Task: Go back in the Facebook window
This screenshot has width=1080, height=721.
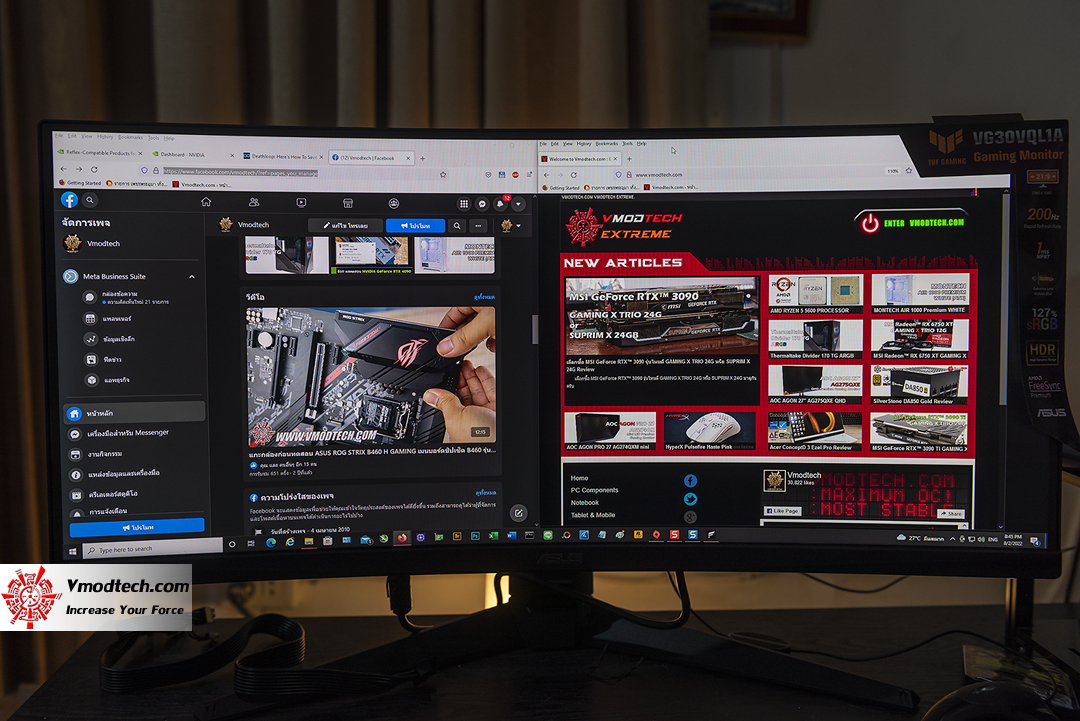Action: click(x=63, y=169)
